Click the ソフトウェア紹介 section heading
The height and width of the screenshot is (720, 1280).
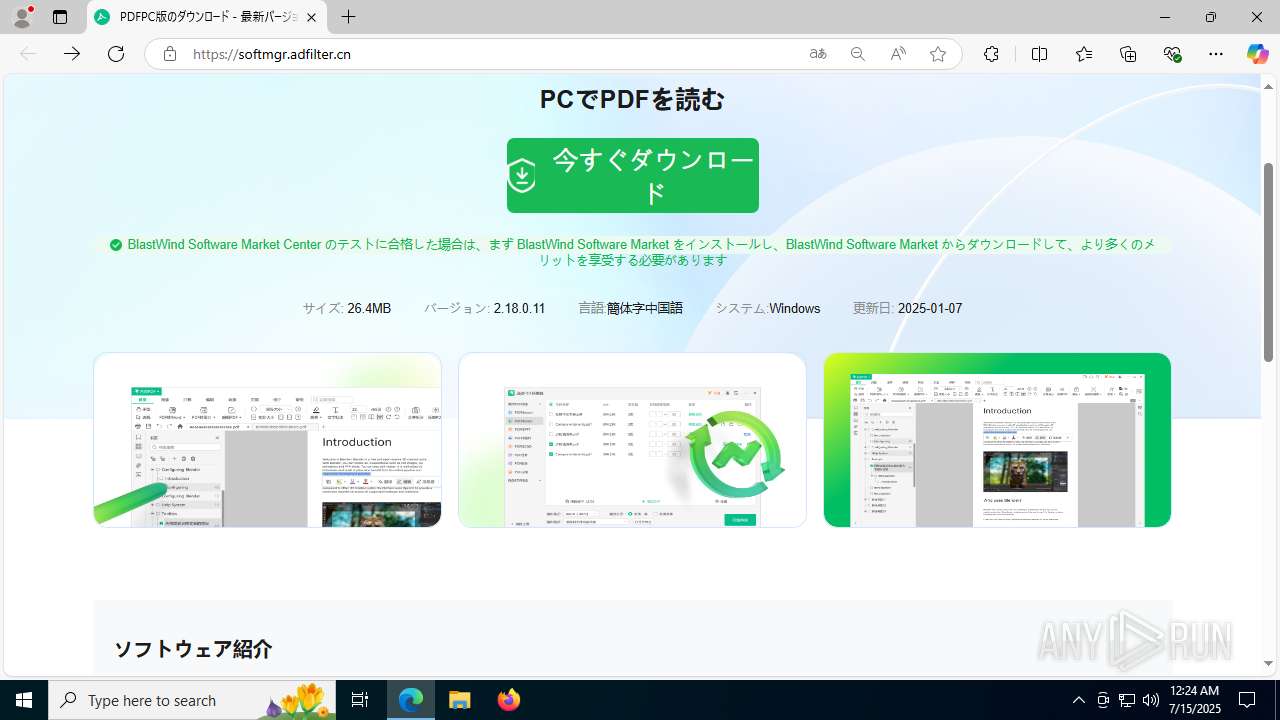point(193,649)
